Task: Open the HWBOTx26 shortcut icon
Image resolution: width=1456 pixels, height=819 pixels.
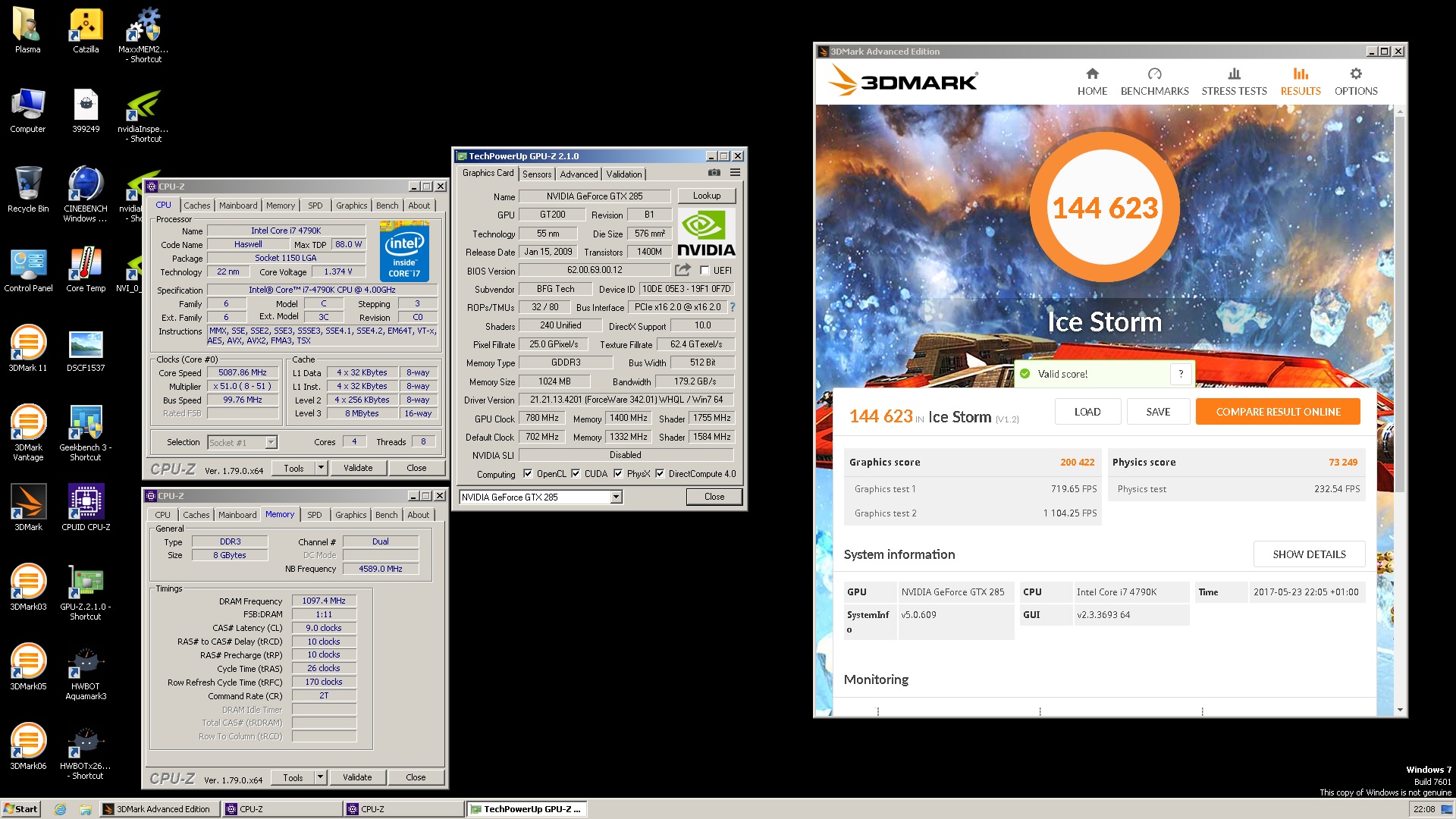Action: 86,752
